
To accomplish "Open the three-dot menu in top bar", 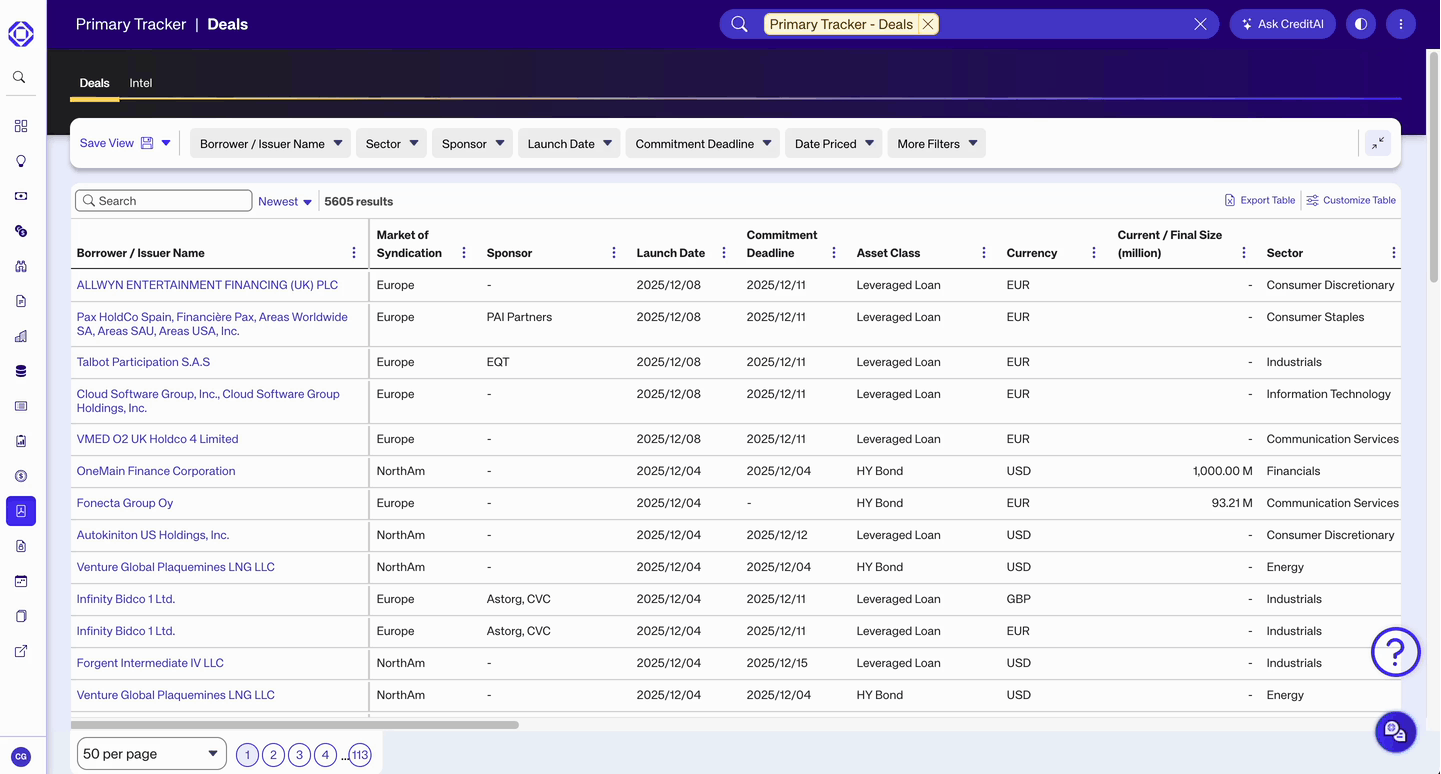I will [1400, 24].
